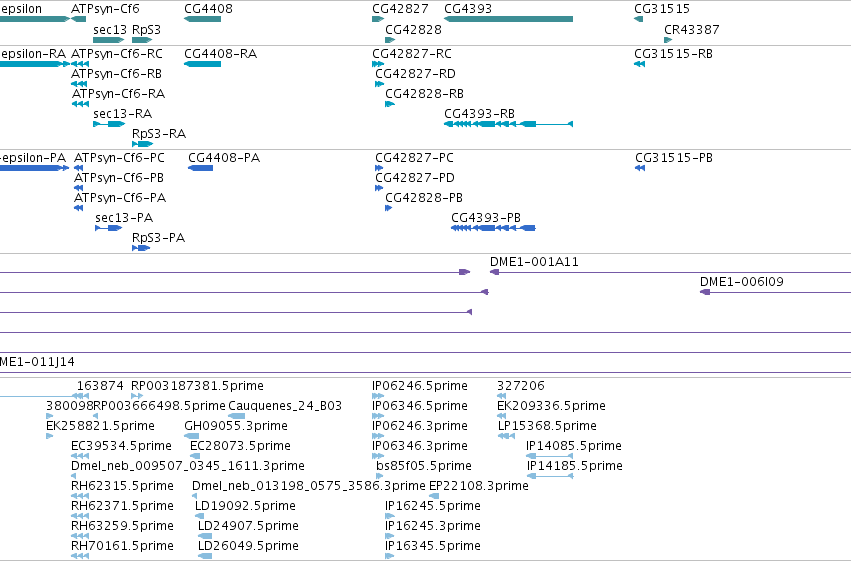Select EST RP003187381.5prime
851x561 pixels.
[198, 386]
